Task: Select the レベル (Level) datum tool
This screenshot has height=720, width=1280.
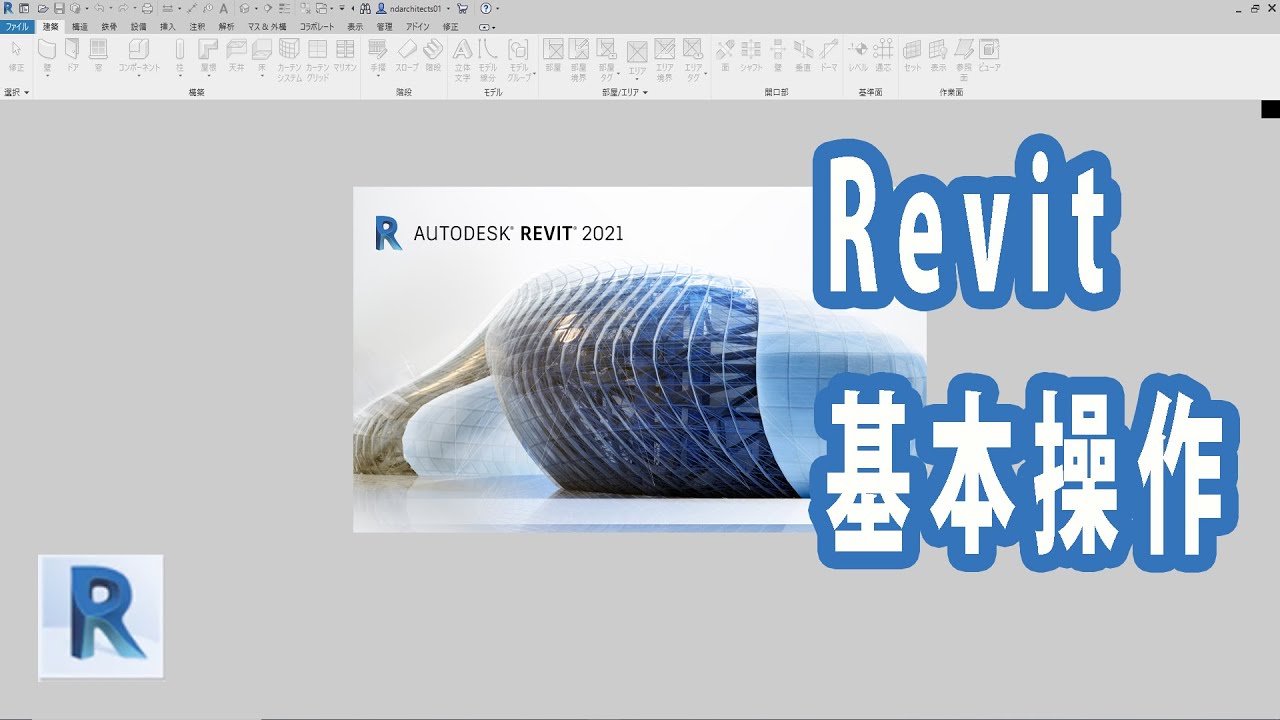Action: coord(858,56)
